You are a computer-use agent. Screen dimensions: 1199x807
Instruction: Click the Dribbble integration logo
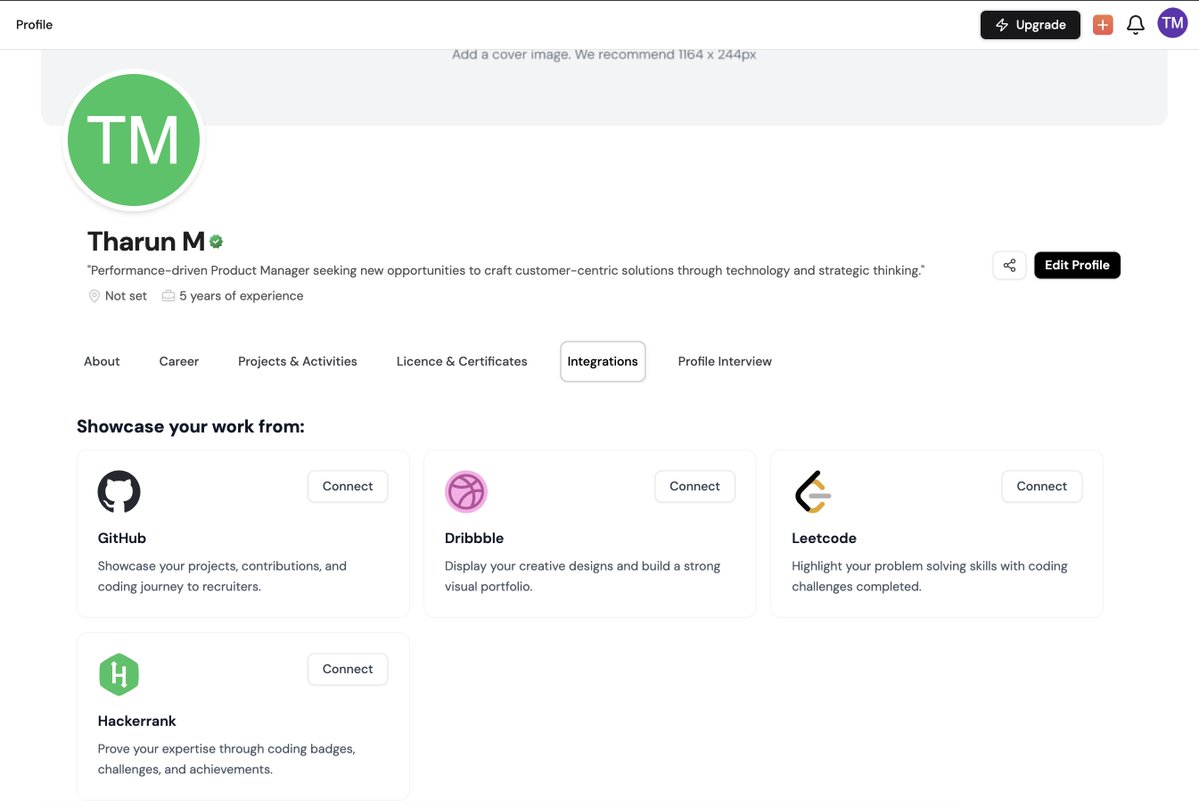(x=466, y=491)
